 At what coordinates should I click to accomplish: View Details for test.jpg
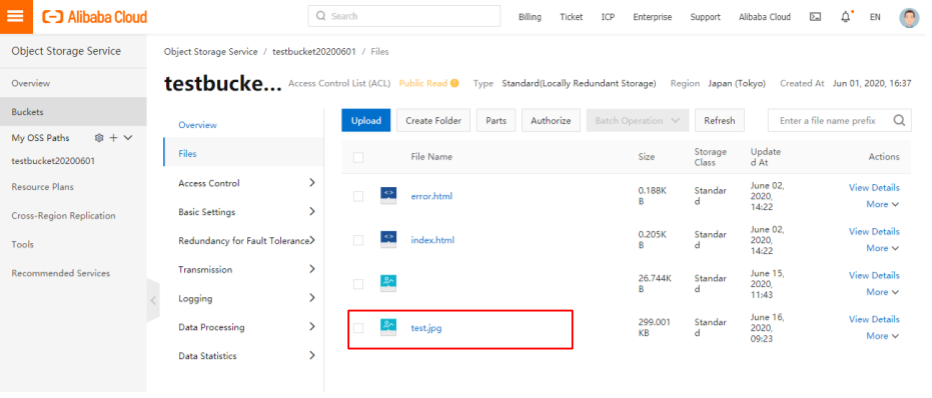click(x=874, y=319)
